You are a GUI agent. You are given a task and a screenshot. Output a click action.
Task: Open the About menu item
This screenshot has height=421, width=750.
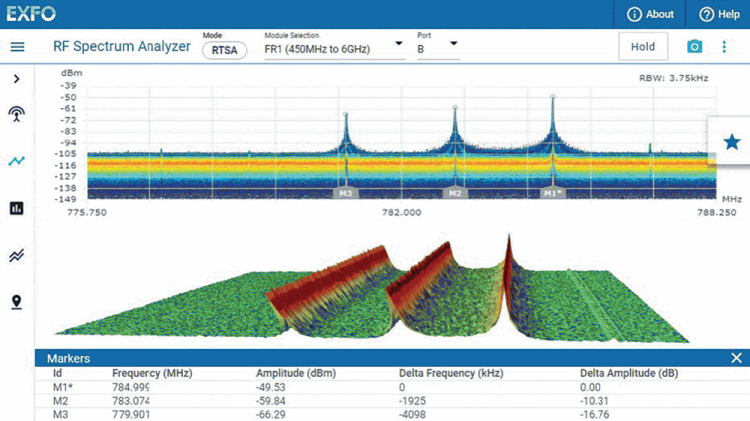point(650,14)
